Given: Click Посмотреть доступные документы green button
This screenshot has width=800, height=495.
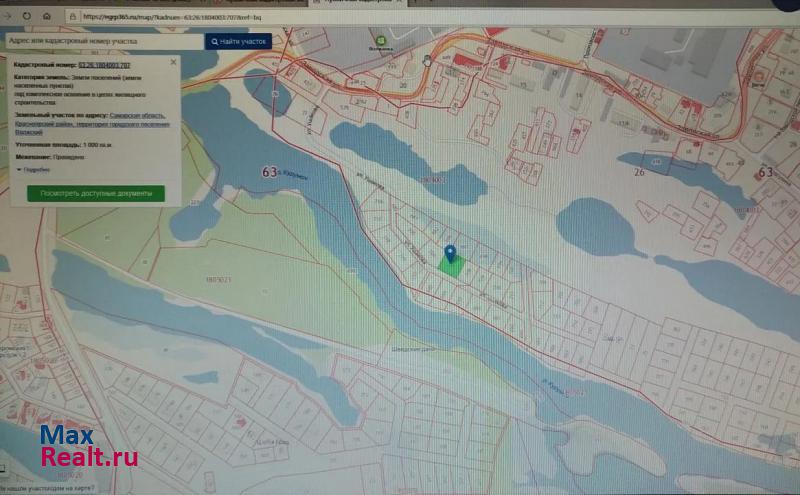Looking at the screenshot, I should click(x=96, y=193).
